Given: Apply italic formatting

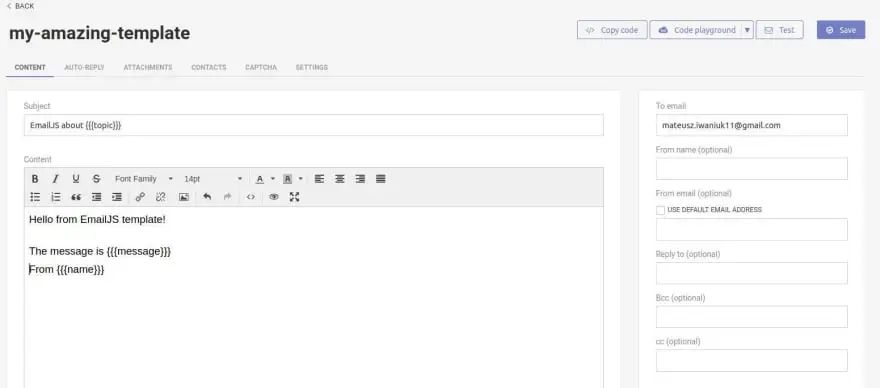Looking at the screenshot, I should pos(55,179).
